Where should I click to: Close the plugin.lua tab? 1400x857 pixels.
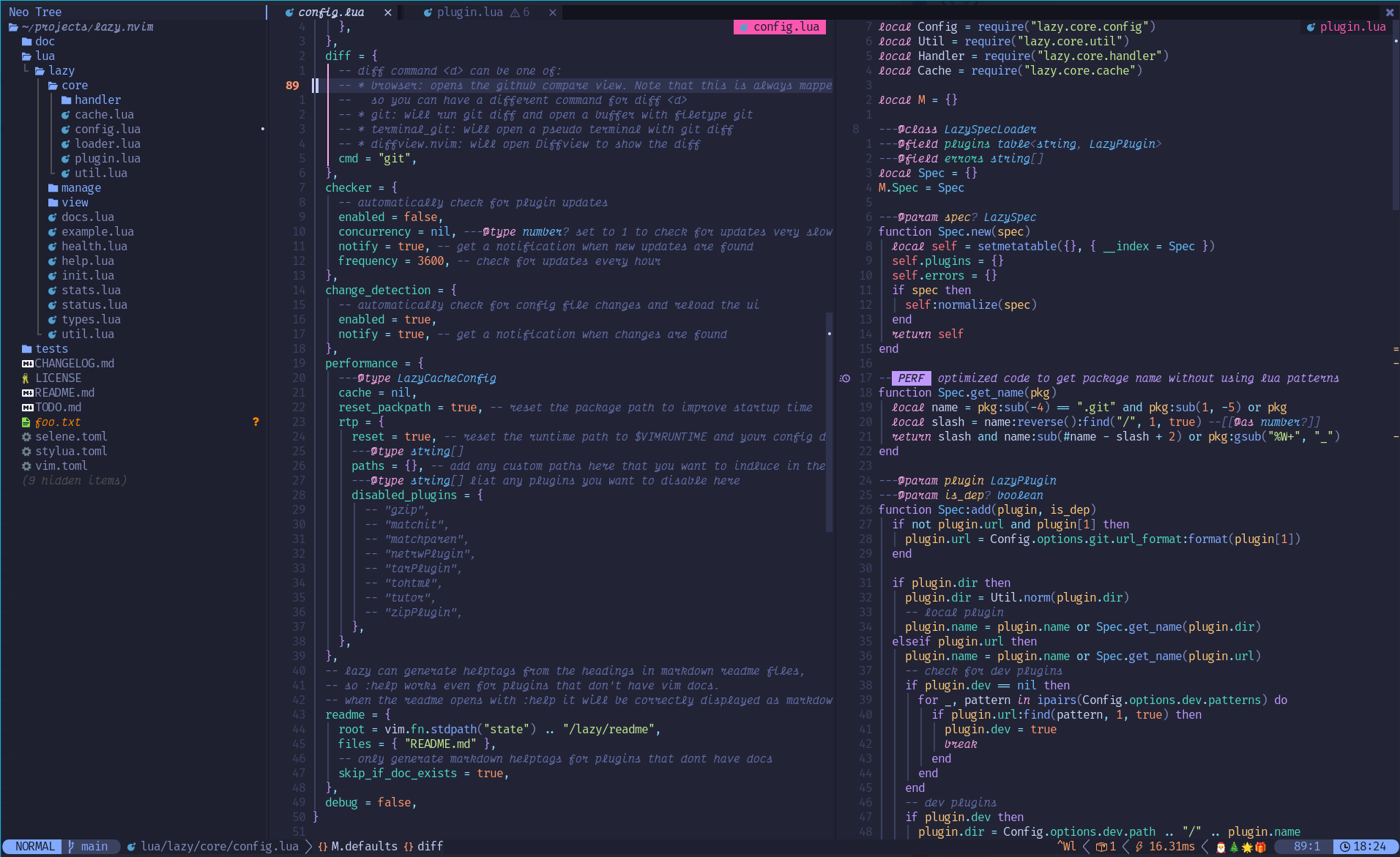tap(553, 12)
